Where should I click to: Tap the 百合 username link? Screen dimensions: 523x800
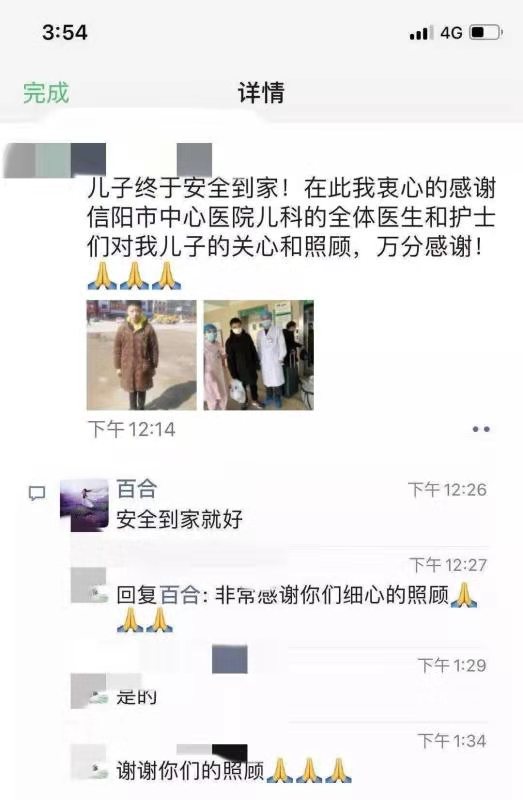136,489
